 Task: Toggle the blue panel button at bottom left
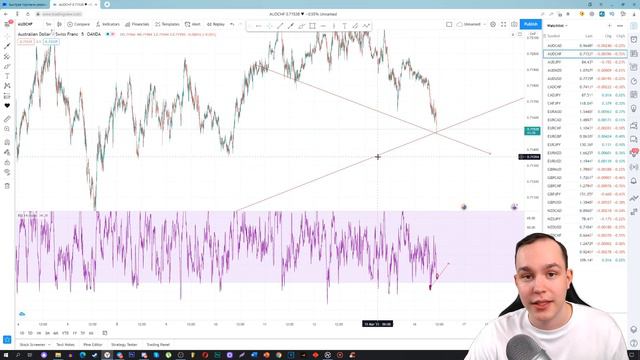tap(7, 340)
